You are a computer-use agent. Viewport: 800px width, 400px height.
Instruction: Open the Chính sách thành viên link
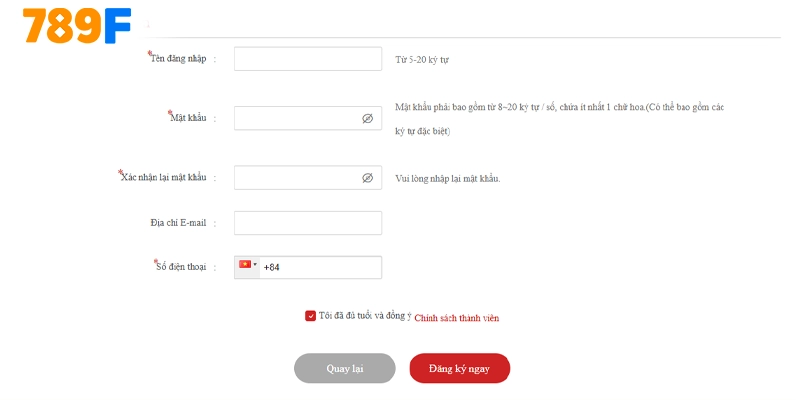(x=456, y=318)
